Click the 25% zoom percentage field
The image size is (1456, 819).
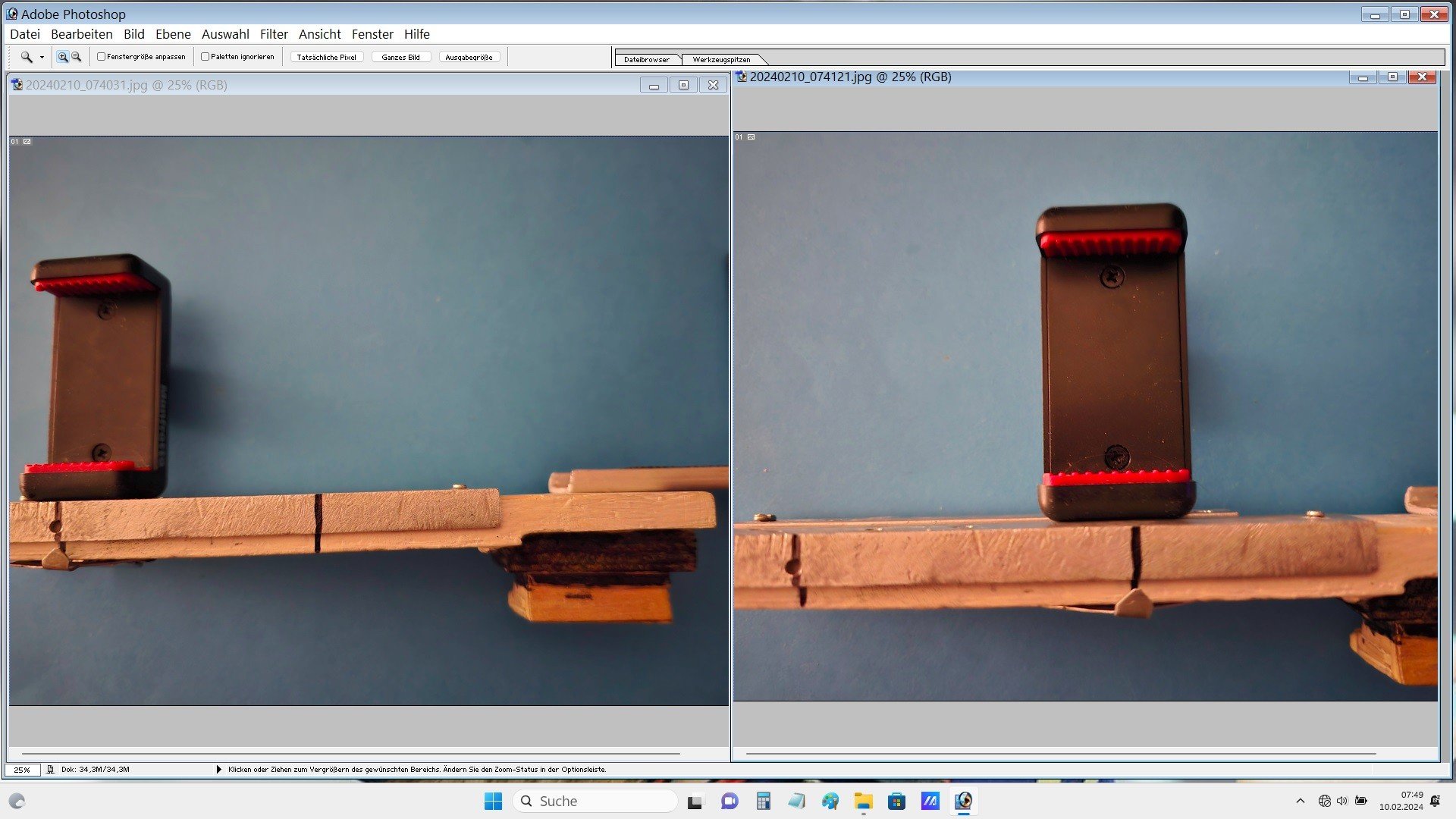(22, 769)
